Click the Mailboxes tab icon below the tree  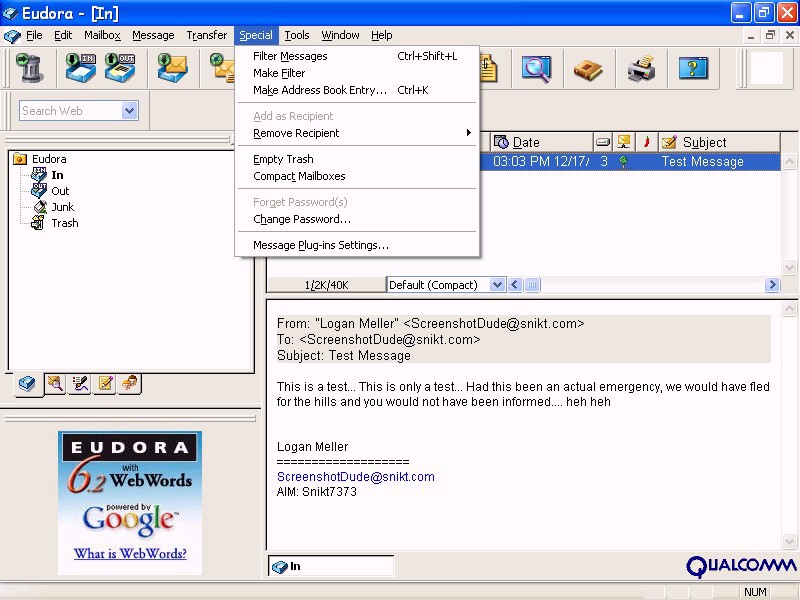(27, 384)
